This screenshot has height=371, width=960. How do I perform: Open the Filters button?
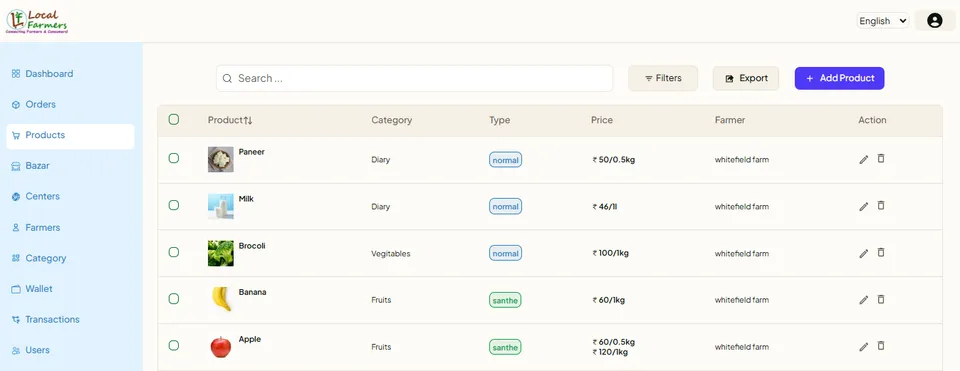point(663,78)
